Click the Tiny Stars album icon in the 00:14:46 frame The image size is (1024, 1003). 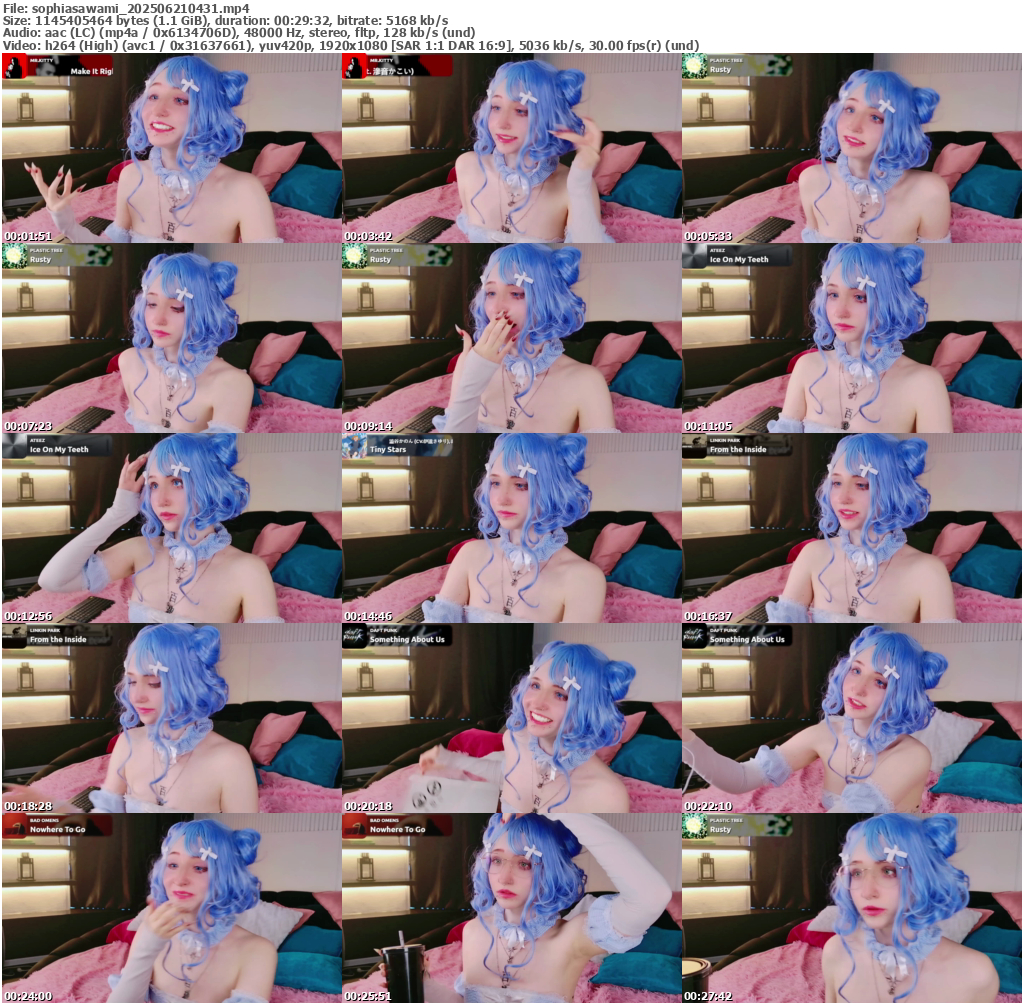coord(355,446)
